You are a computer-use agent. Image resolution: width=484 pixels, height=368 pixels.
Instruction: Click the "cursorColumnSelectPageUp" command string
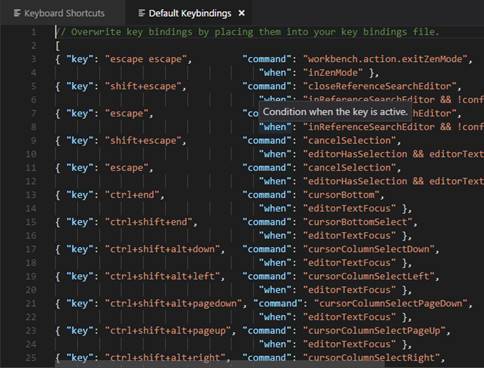374,331
